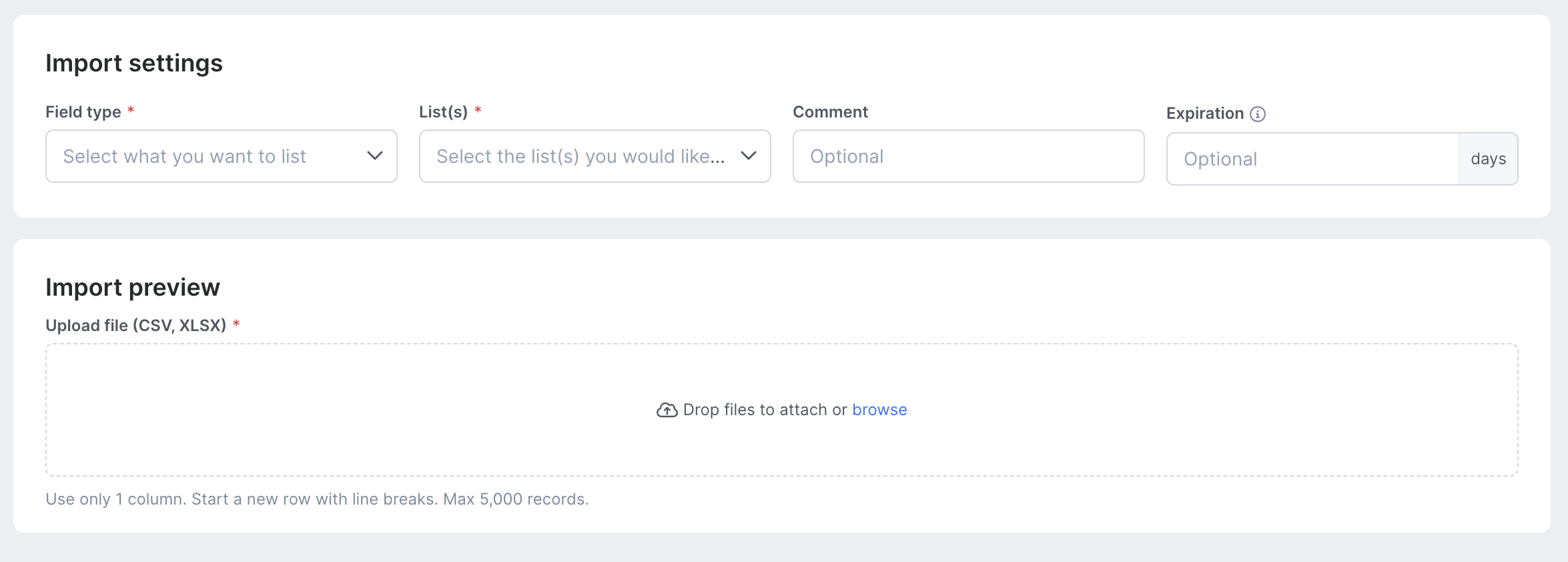
Task: Click the Field type chevron arrow
Action: tap(375, 156)
